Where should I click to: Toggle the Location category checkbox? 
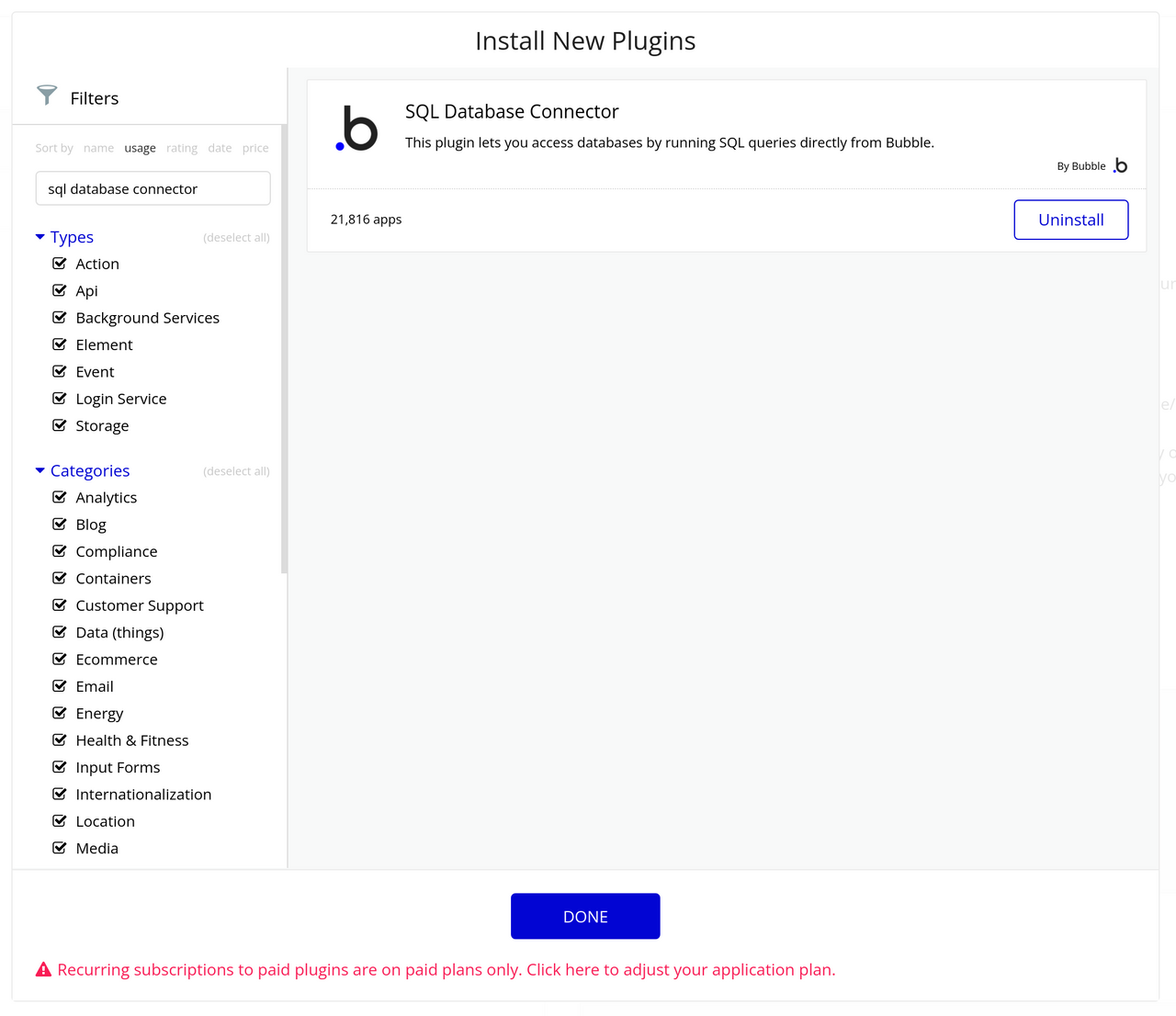pyautogui.click(x=60, y=821)
